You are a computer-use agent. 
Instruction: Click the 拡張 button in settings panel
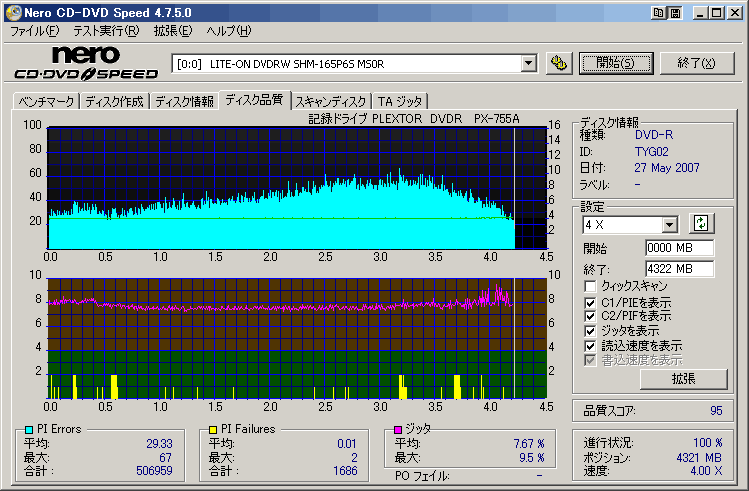(x=684, y=379)
